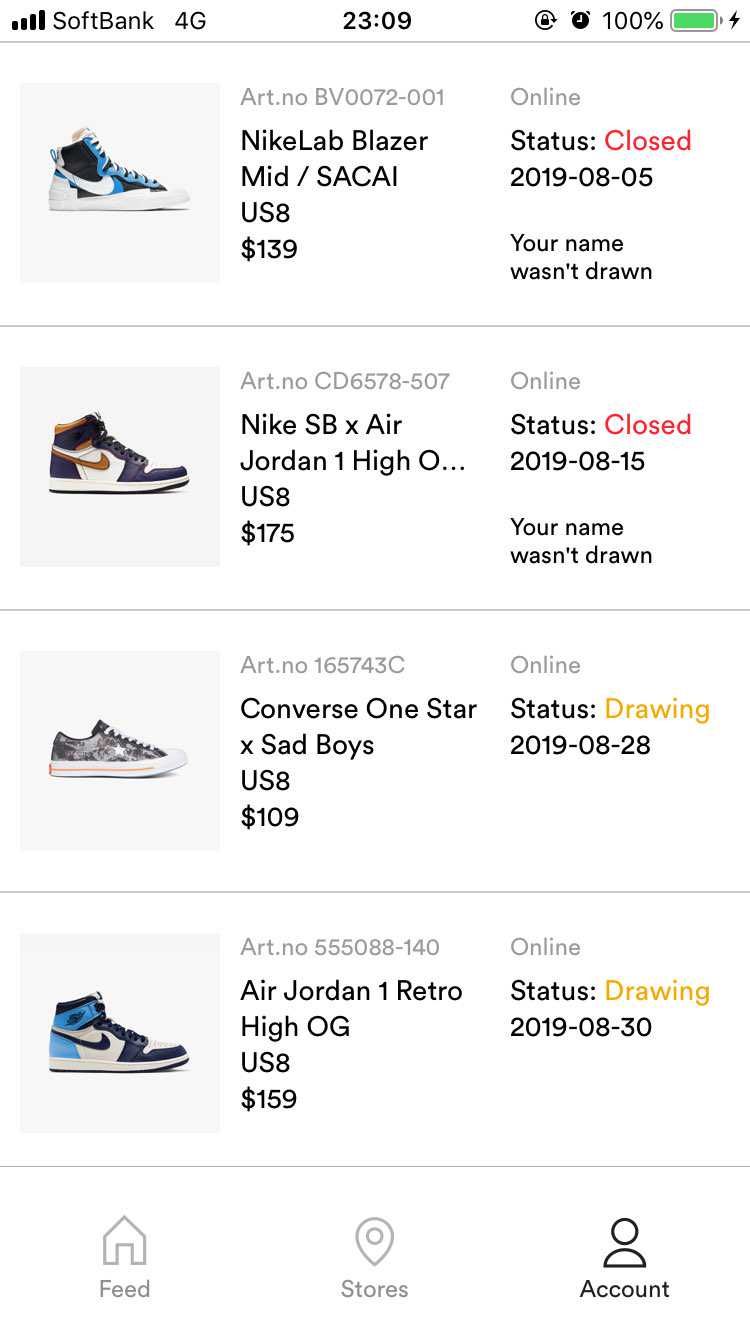View Converse One Star shoe thumbnail
The width and height of the screenshot is (750, 1334).
120,750
